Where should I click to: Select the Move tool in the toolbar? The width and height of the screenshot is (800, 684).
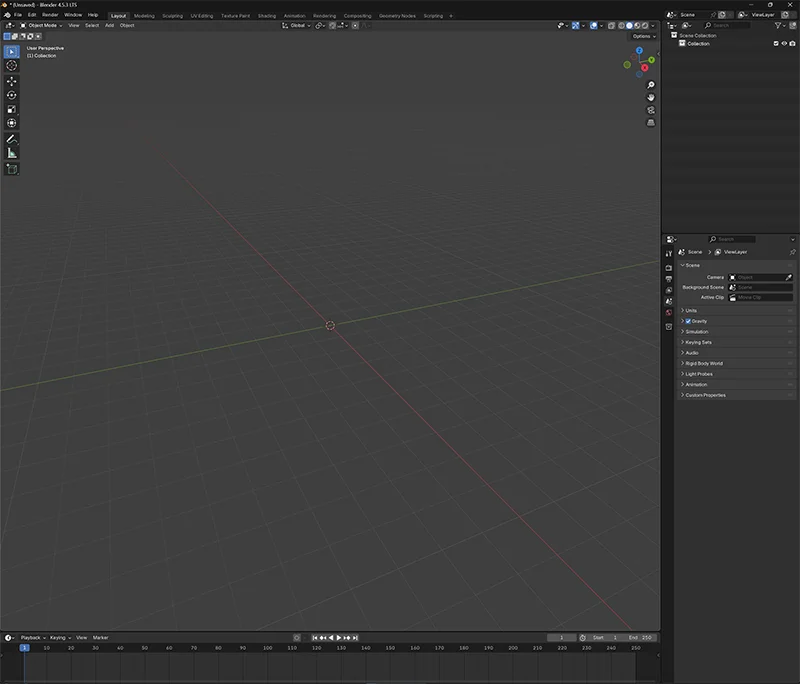coord(12,81)
